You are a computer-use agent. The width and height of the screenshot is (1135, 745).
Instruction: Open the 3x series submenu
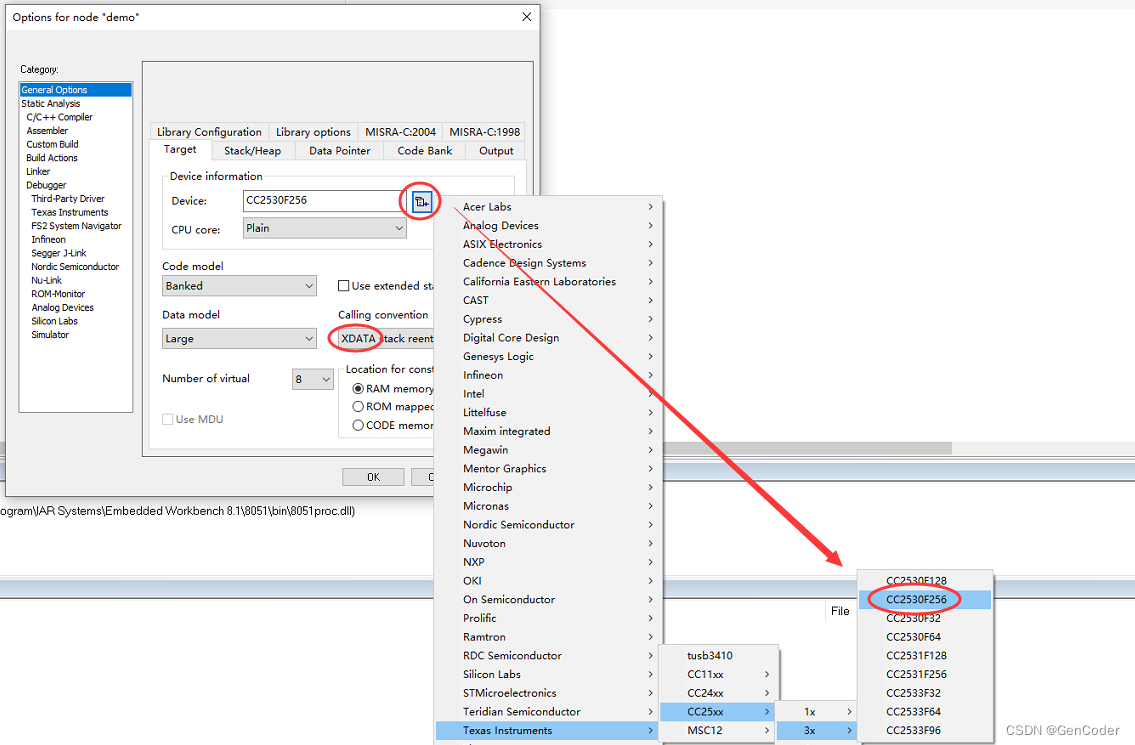[817, 731]
